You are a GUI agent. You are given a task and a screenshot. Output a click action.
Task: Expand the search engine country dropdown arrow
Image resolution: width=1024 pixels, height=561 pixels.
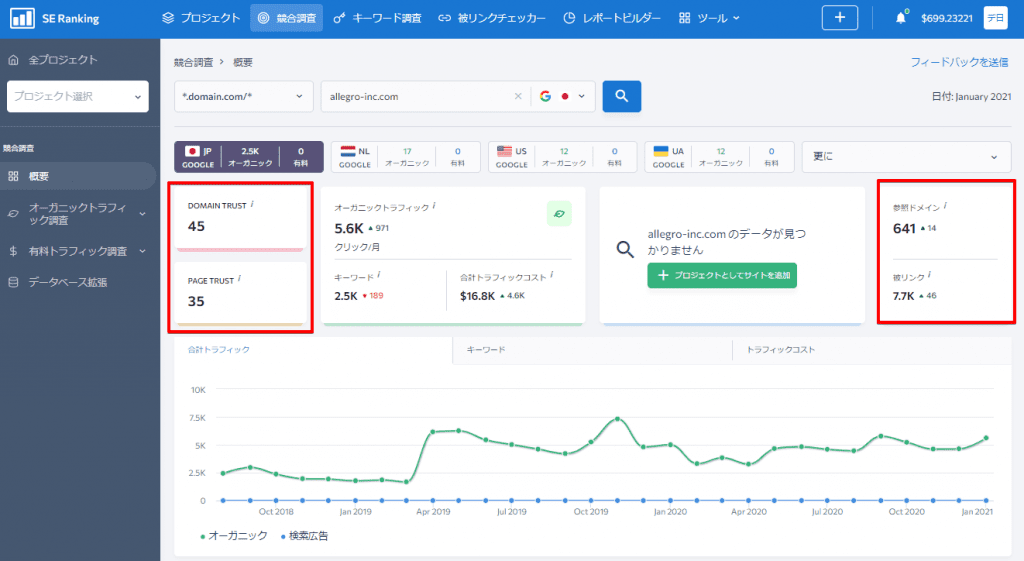point(581,96)
